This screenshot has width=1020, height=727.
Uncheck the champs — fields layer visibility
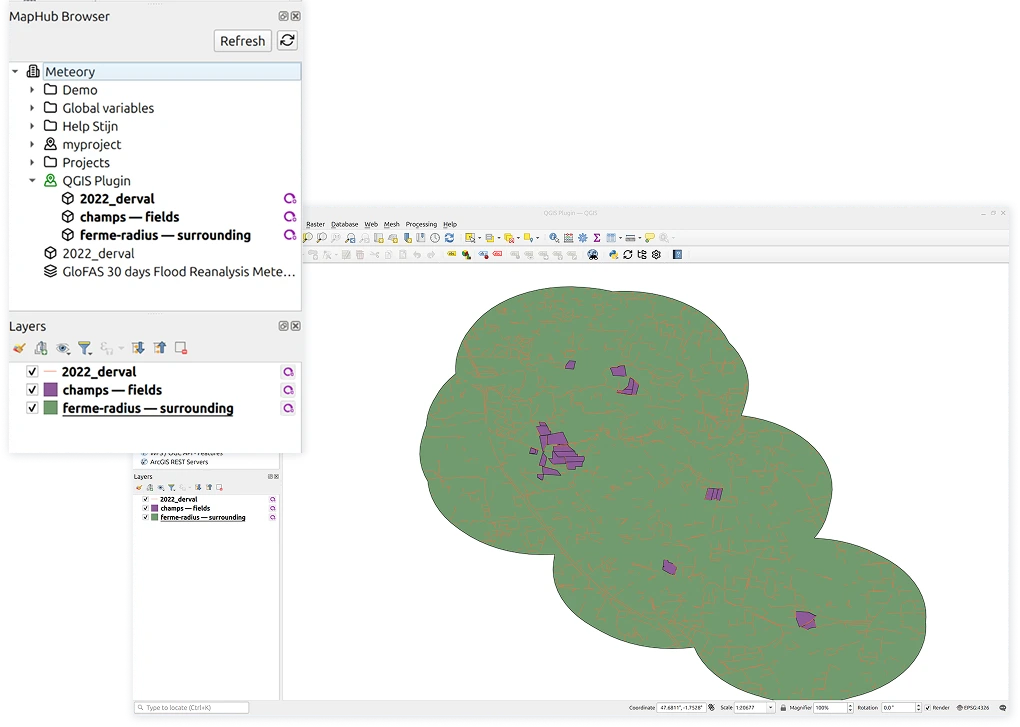click(x=32, y=389)
